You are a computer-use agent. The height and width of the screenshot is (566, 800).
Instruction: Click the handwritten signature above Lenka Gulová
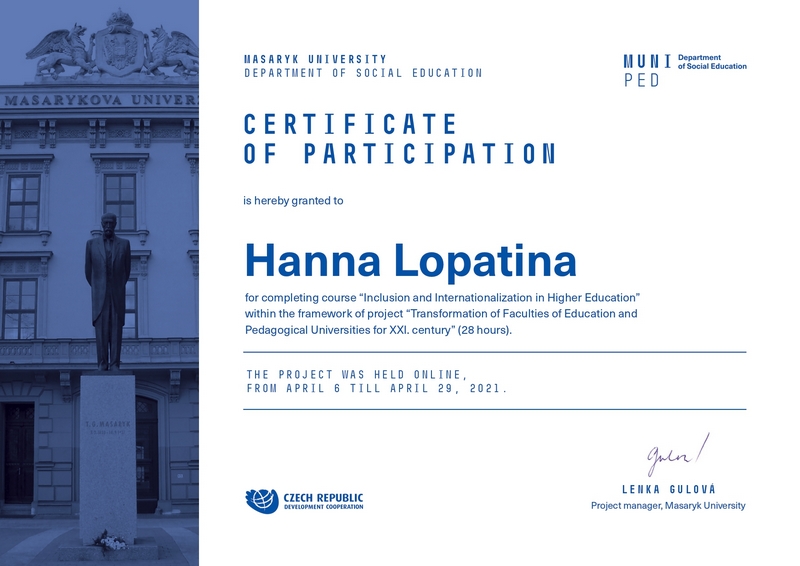(x=679, y=454)
